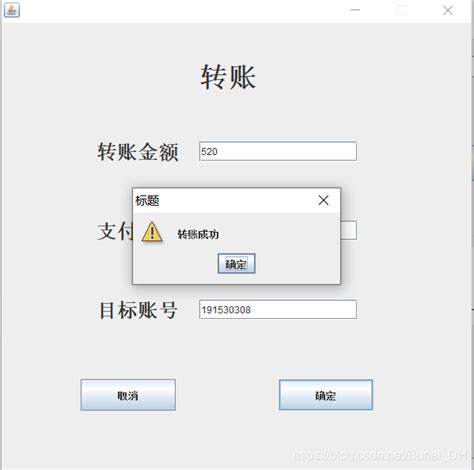This screenshot has width=474, height=470.
Task: Confirm the 转账成功 dialog with 确定
Action: pos(236,264)
